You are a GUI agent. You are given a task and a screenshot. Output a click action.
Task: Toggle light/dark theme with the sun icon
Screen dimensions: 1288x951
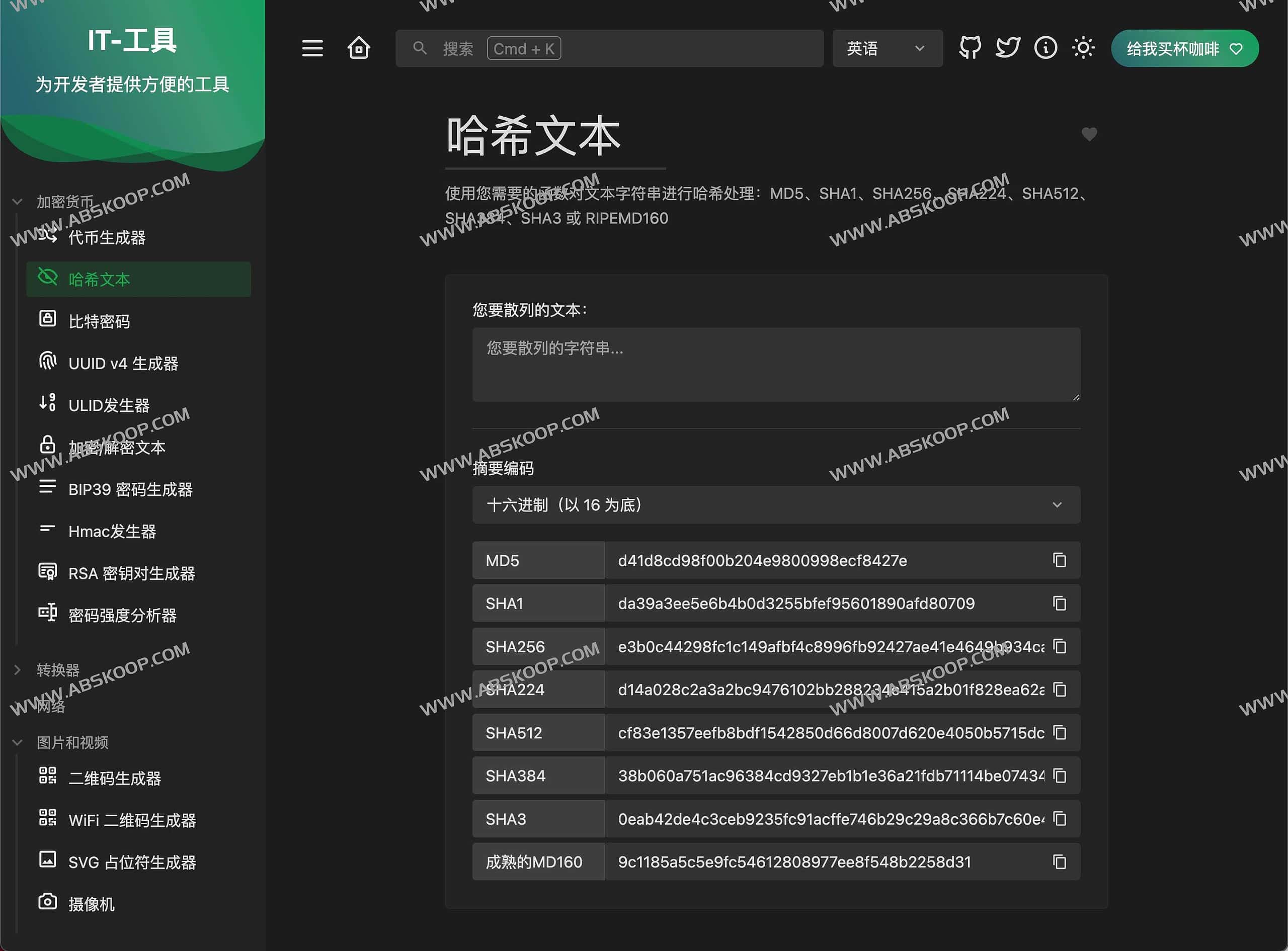coord(1083,48)
